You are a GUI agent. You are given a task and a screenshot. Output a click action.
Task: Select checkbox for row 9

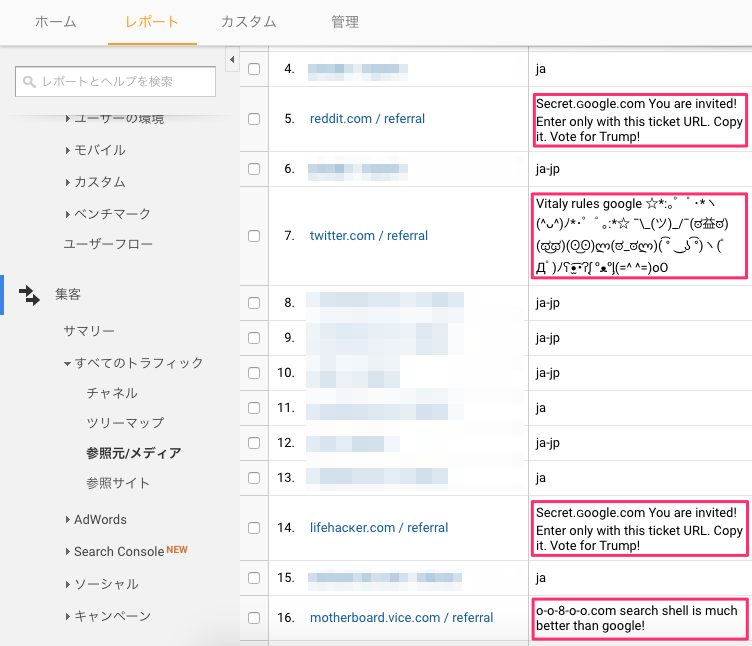pyautogui.click(x=254, y=338)
